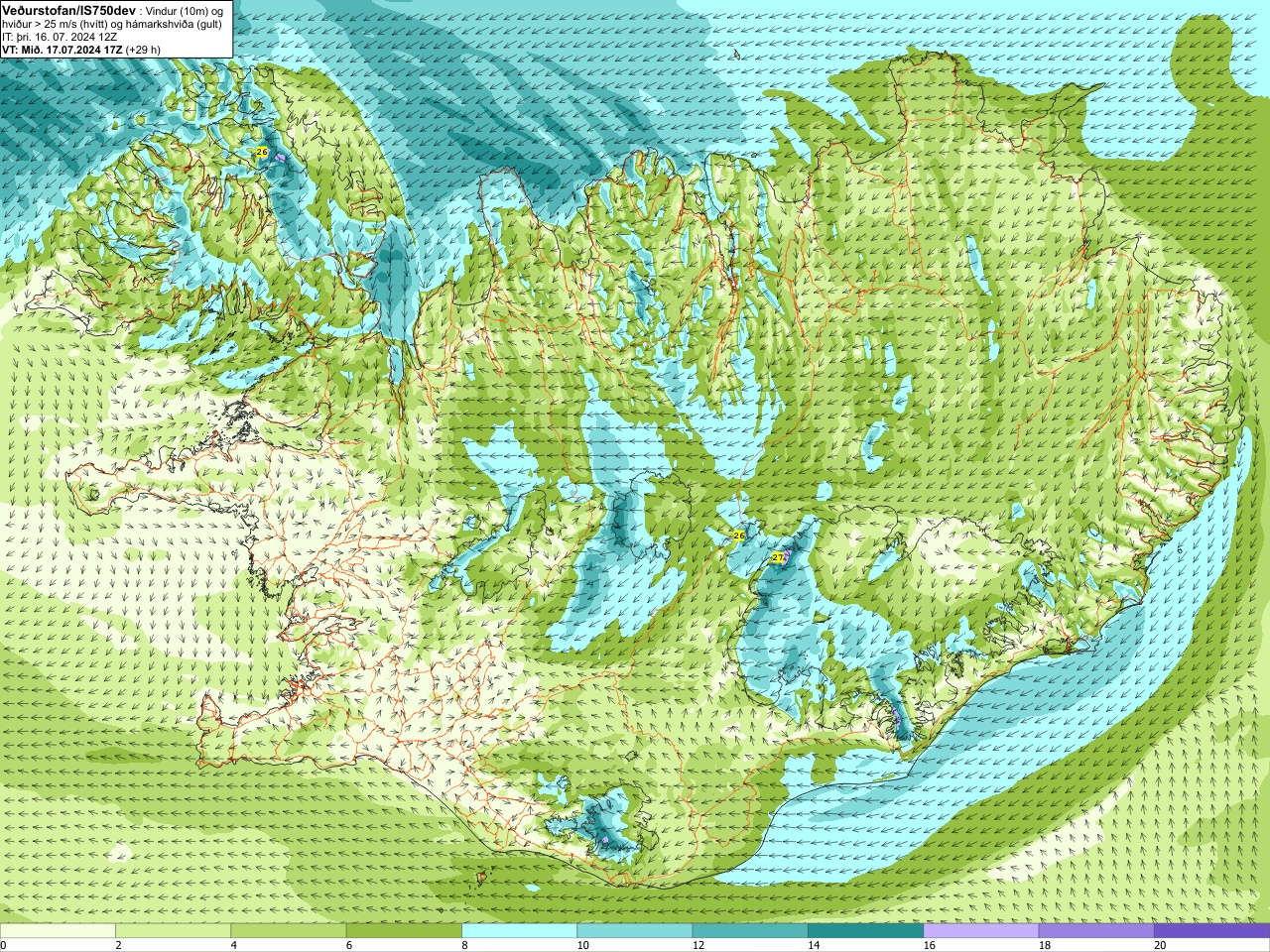
Task: Click the legend scale label "20"
Action: click(x=1160, y=945)
